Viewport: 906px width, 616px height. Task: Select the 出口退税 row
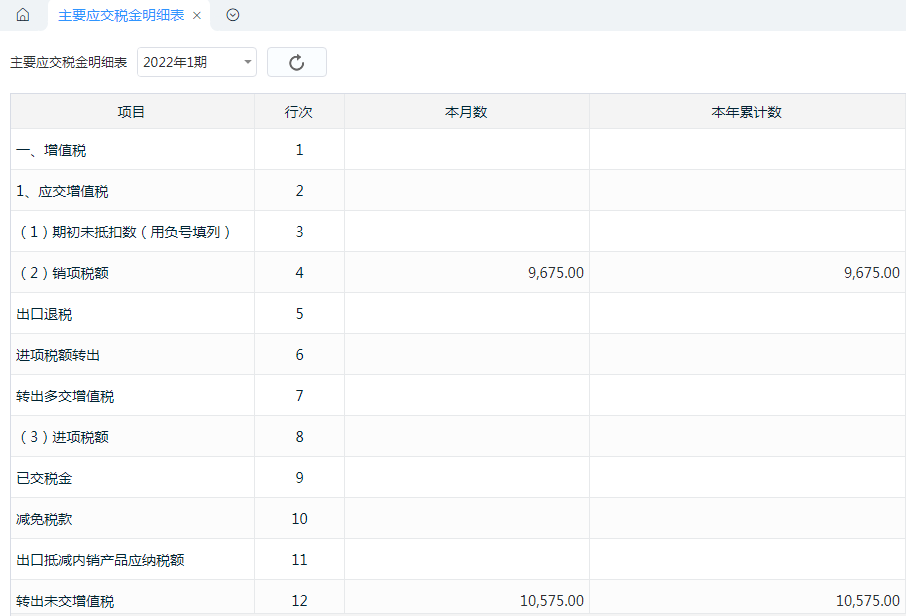coord(458,313)
